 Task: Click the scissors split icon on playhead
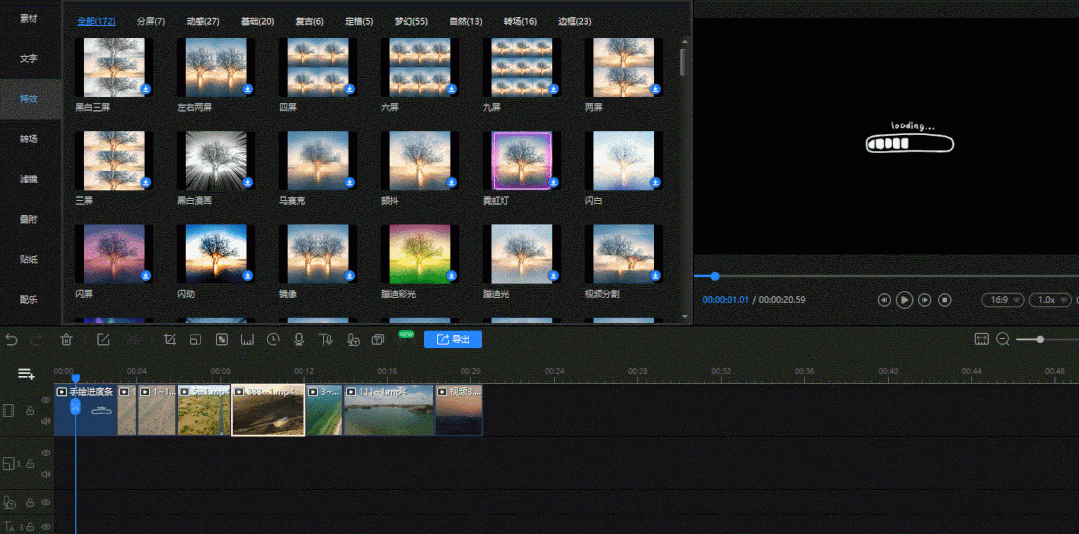[75, 407]
